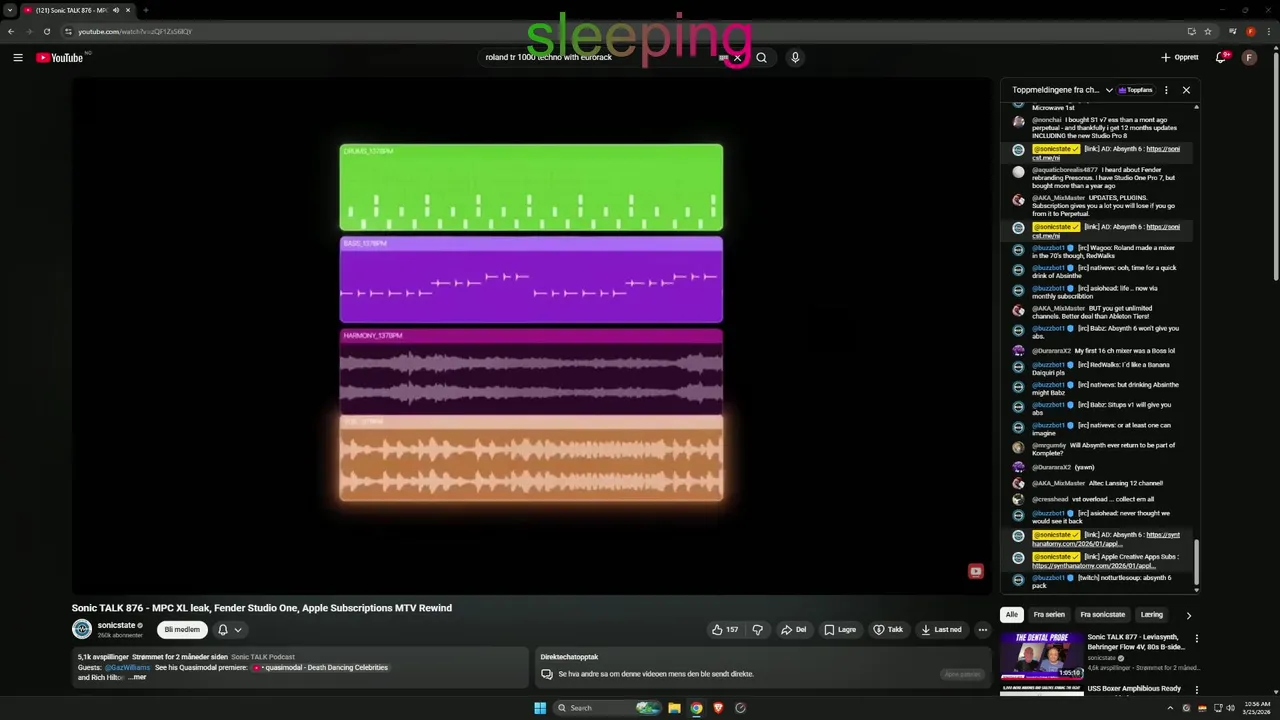The height and width of the screenshot is (720, 1280).
Task: Expand the subscription bell dropdown chevron
Action: [x=238, y=629]
